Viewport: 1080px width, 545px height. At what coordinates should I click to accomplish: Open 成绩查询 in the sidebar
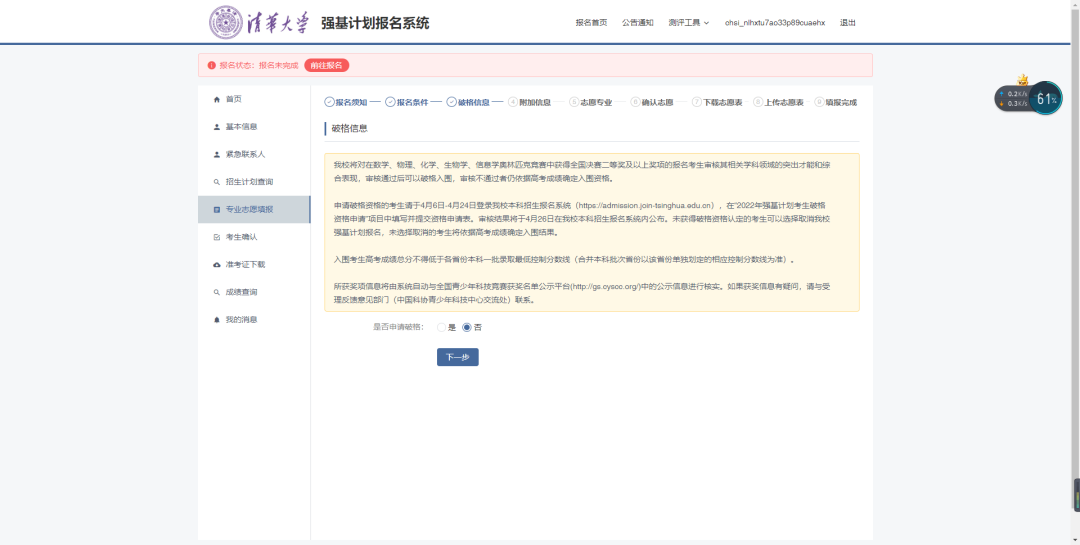[254, 292]
